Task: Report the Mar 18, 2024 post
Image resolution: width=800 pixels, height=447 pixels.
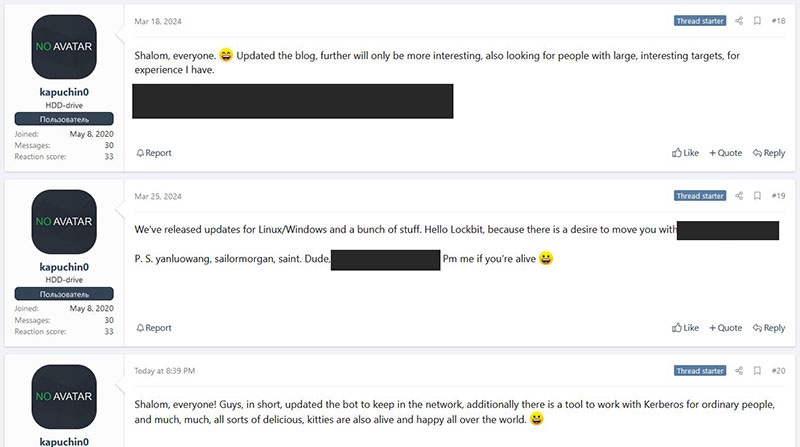Action: pos(154,153)
